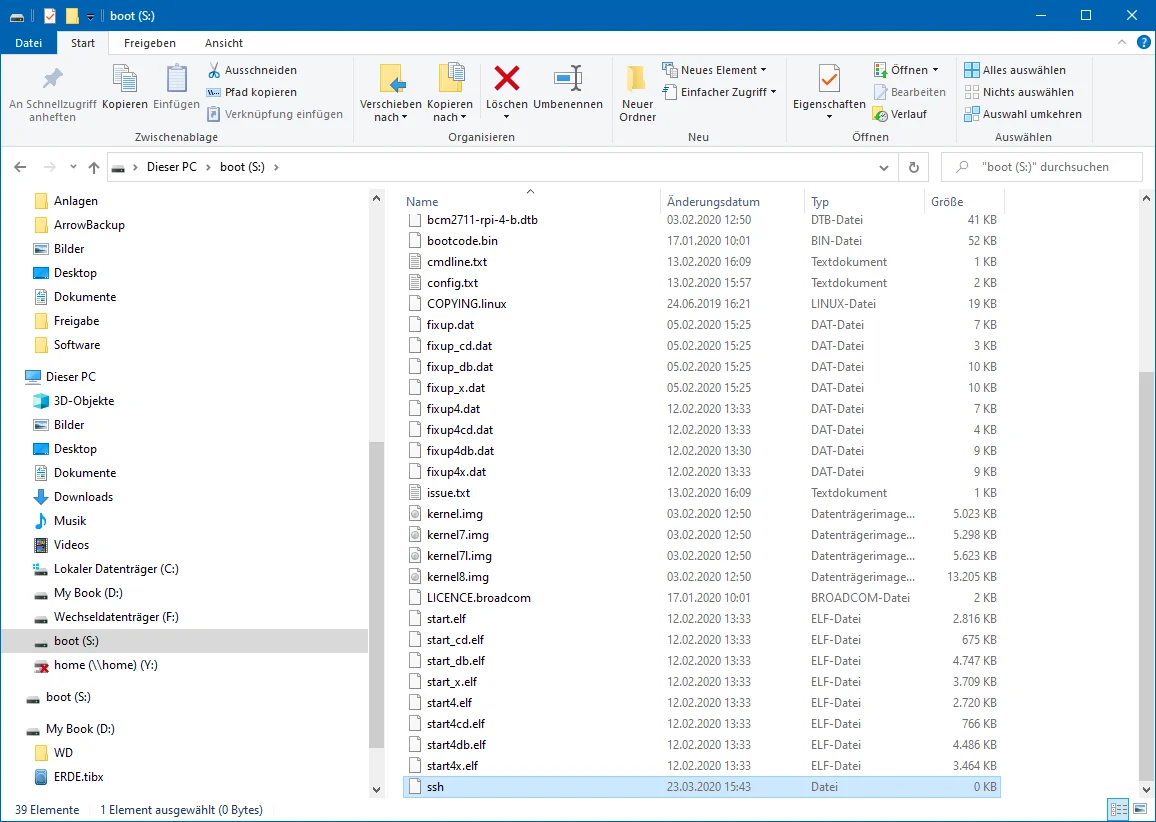Open address bar history dropdown
The height and width of the screenshot is (822, 1156).
pos(883,167)
